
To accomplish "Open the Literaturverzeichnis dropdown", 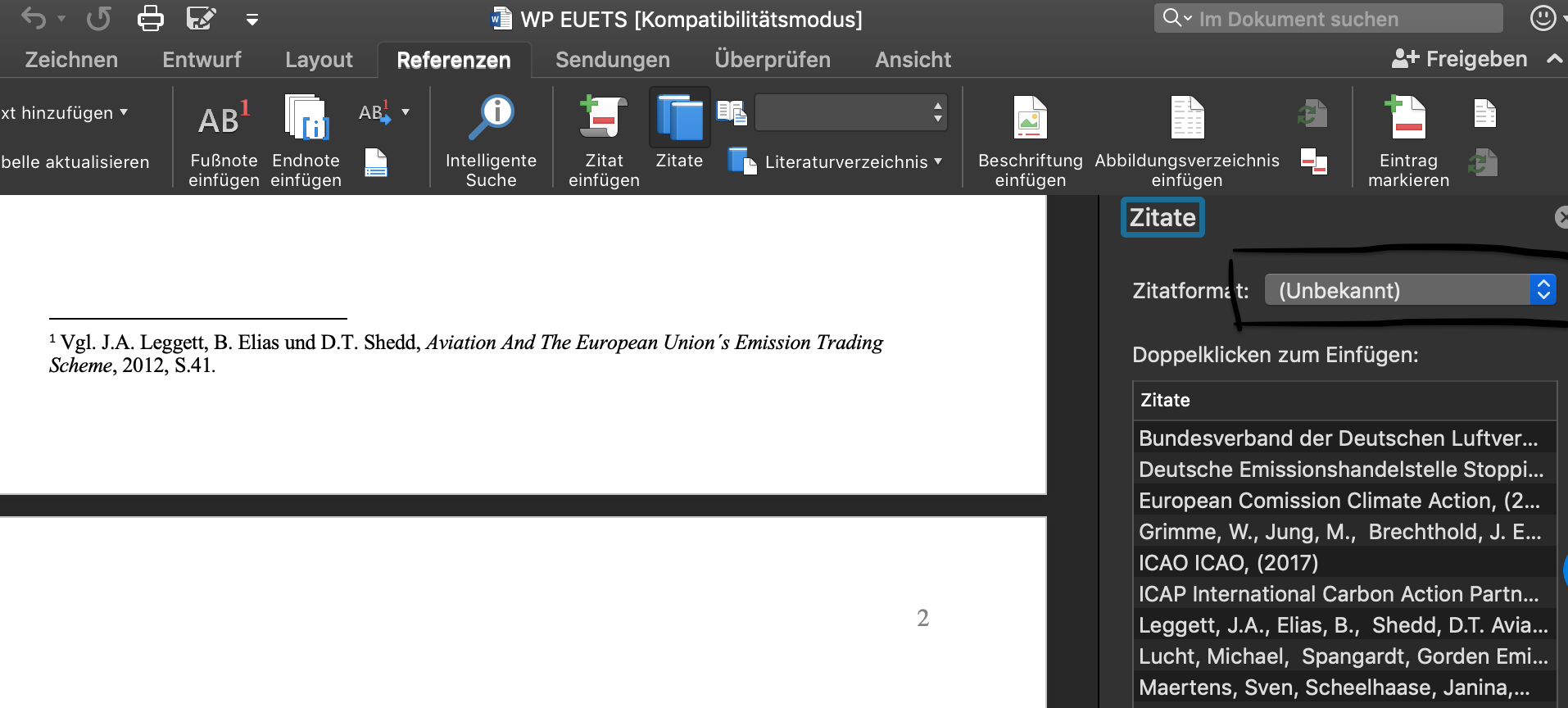I will (x=836, y=161).
